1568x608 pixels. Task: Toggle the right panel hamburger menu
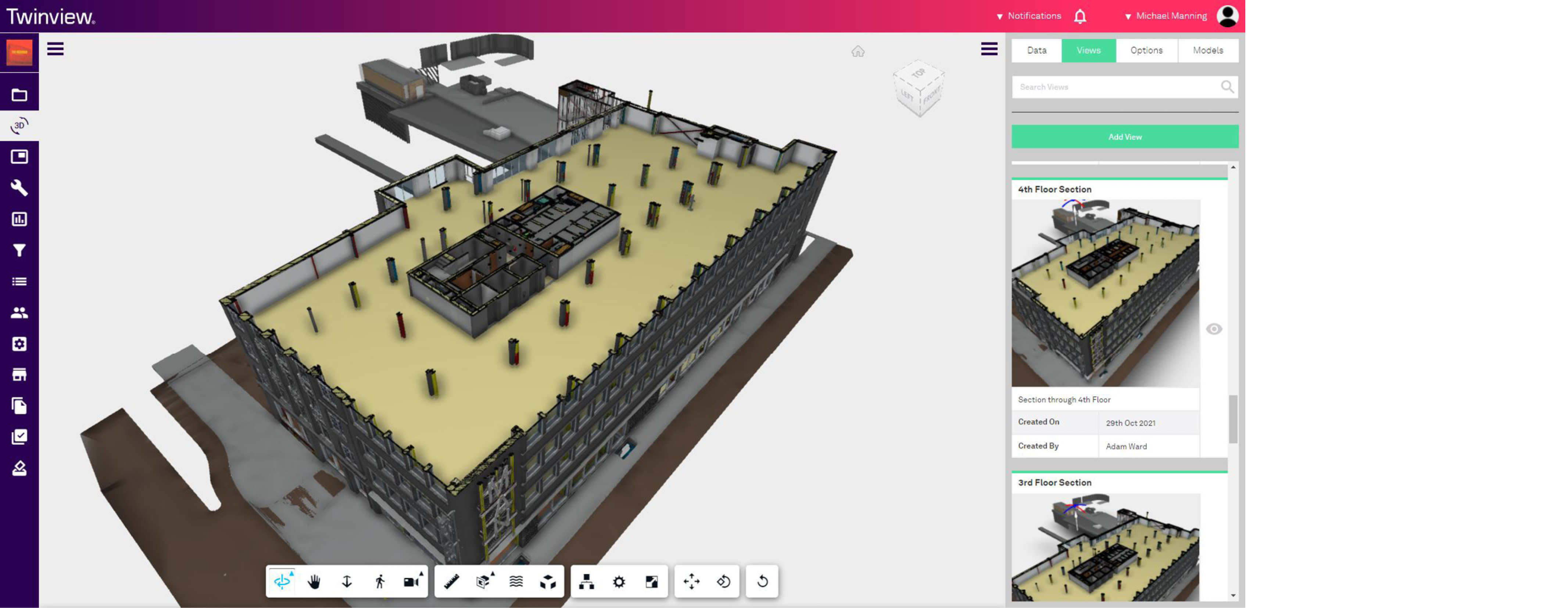(x=989, y=49)
